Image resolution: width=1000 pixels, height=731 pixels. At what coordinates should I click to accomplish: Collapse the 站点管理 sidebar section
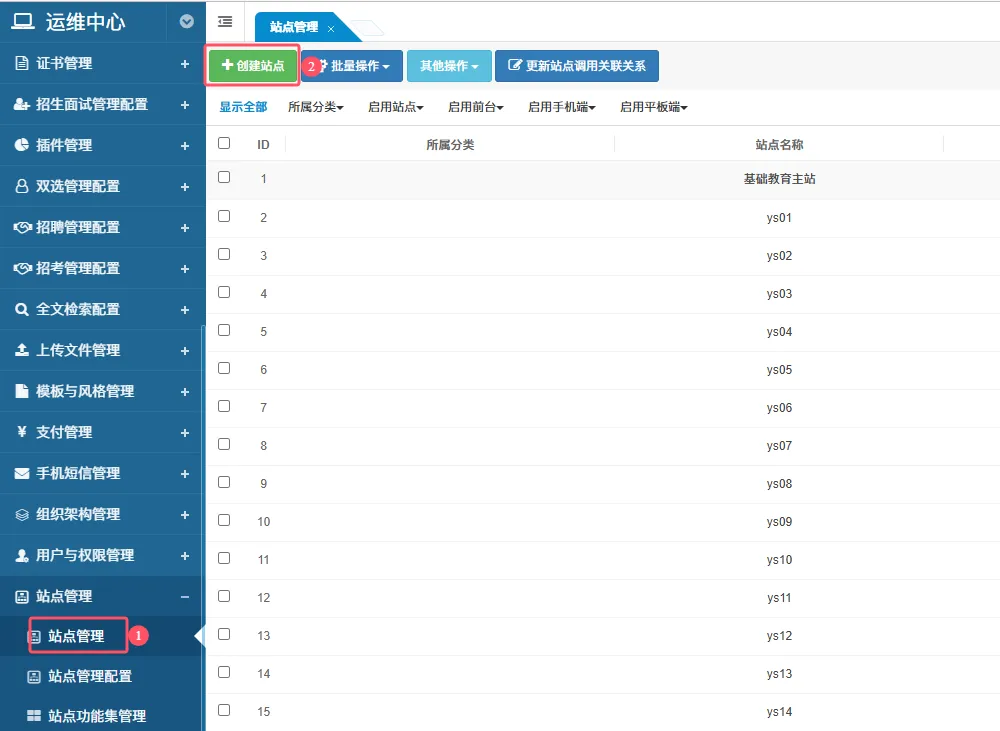184,596
